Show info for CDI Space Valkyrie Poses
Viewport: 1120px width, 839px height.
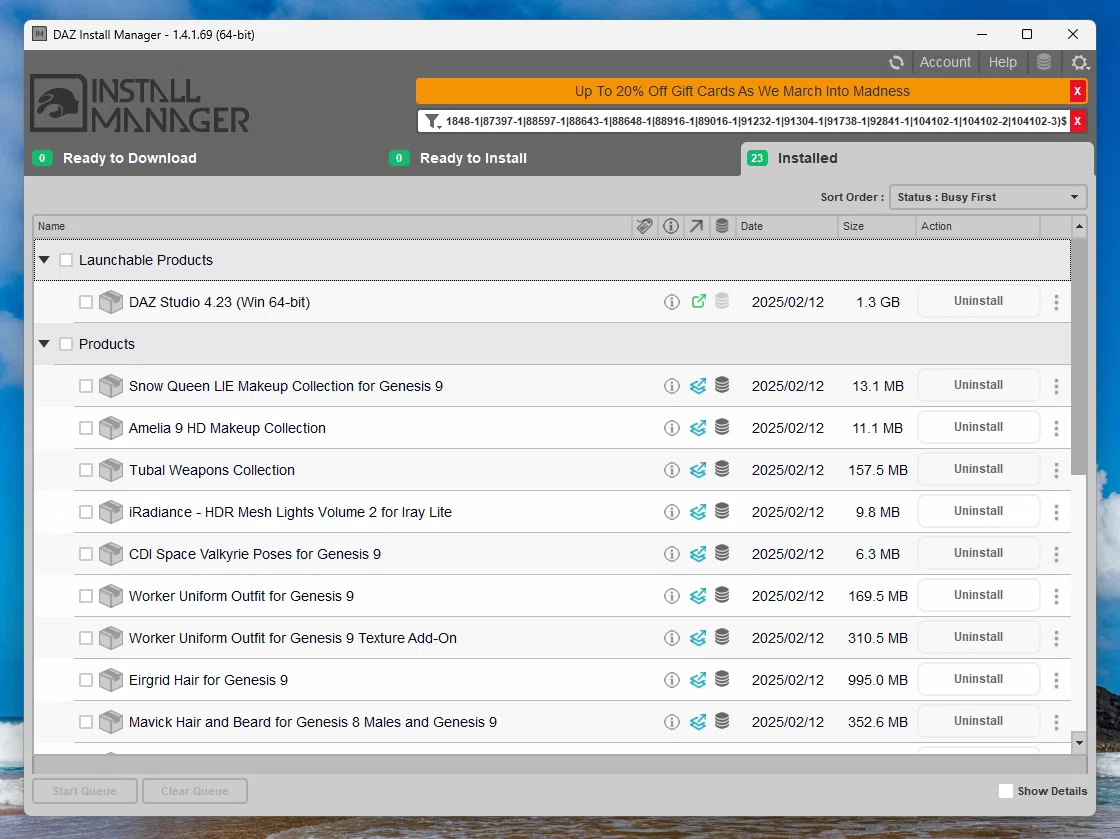point(671,554)
